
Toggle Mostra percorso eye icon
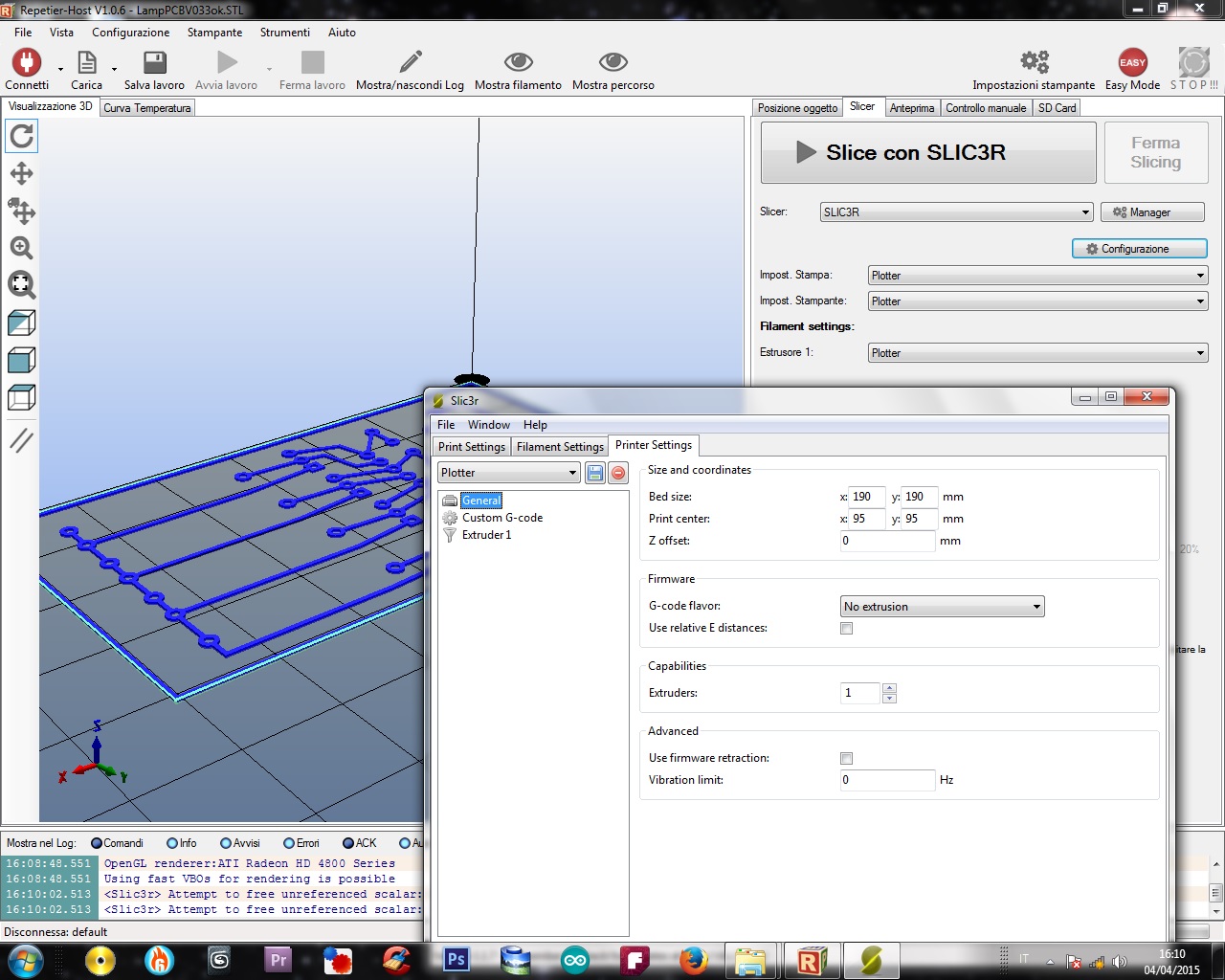tap(613, 63)
